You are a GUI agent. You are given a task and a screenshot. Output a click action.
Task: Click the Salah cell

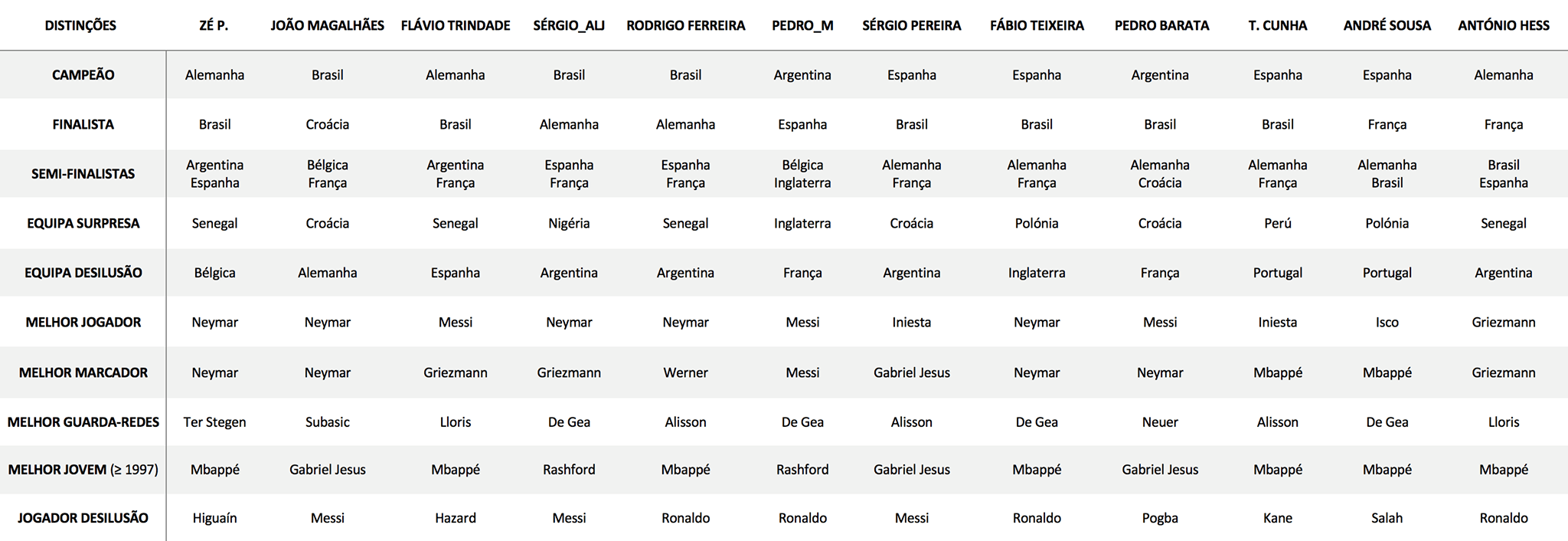1387,518
